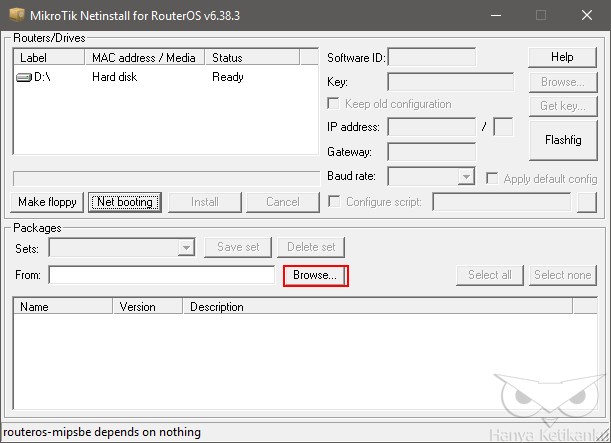Screen dimensions: 611x443
Task: Click the Ready status of D:\ drive
Action: point(228,77)
